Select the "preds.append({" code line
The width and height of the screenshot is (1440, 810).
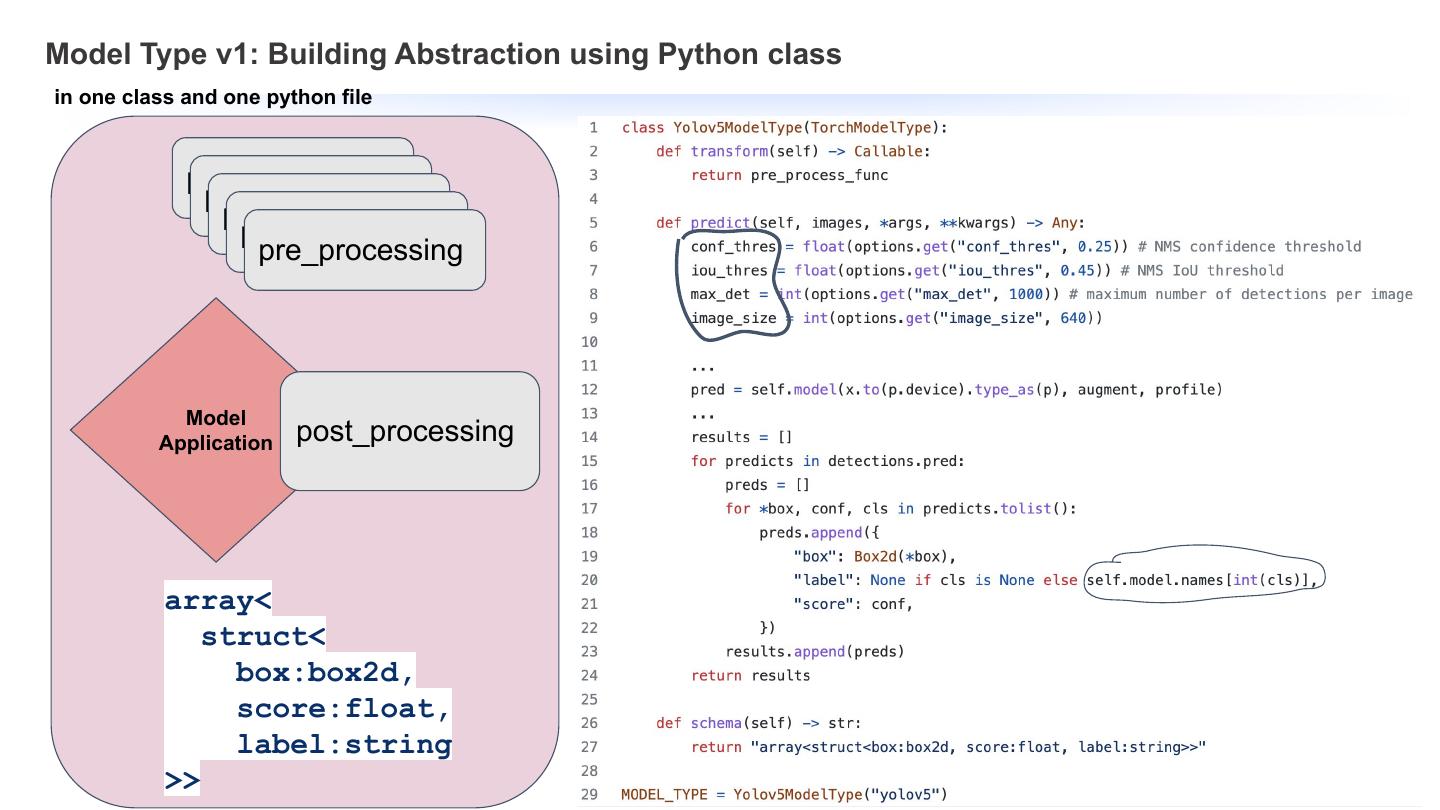coord(819,533)
